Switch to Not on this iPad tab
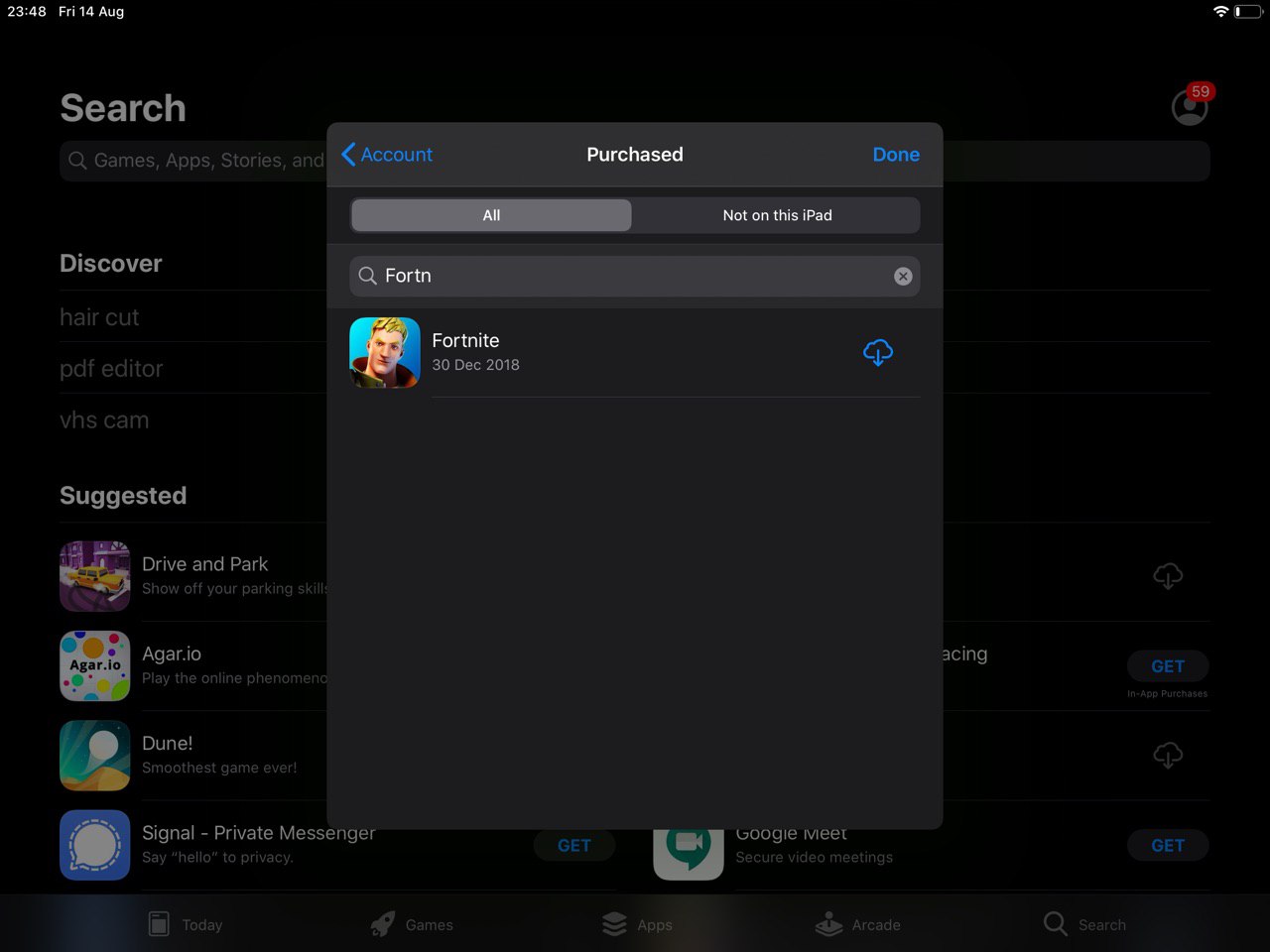 click(x=777, y=215)
